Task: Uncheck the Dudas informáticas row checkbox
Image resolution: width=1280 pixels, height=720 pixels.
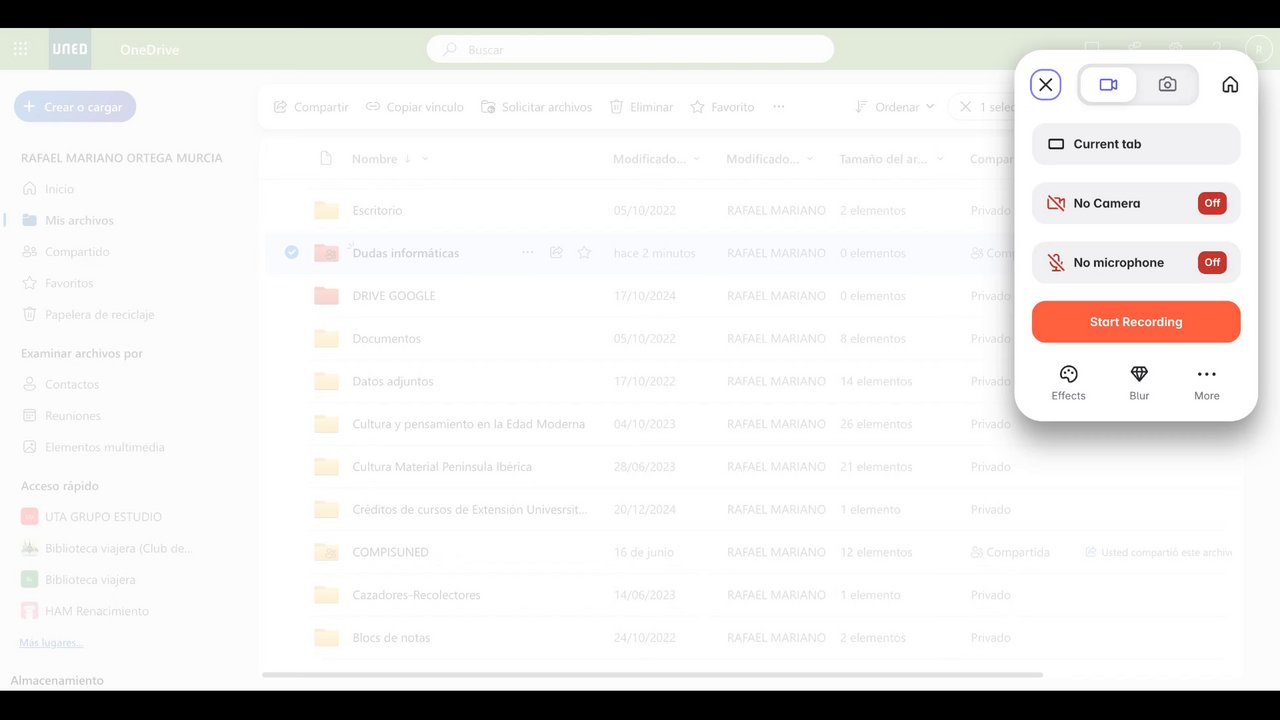Action: 291,252
